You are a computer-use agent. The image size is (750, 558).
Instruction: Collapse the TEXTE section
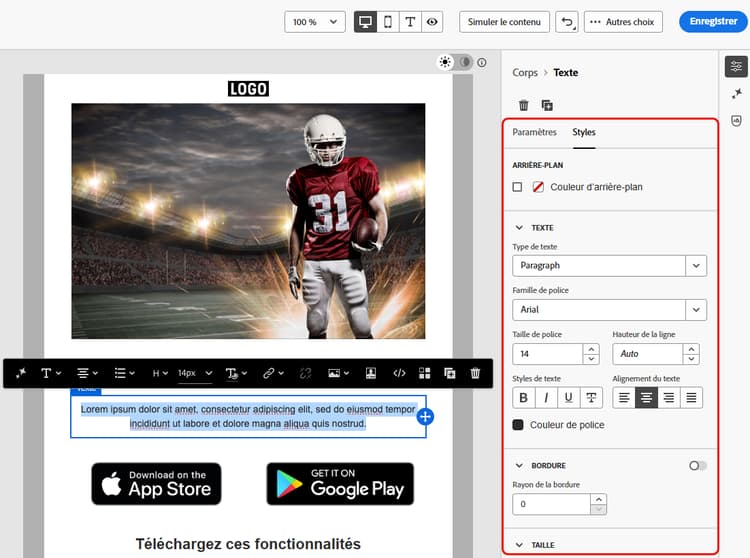(519, 228)
